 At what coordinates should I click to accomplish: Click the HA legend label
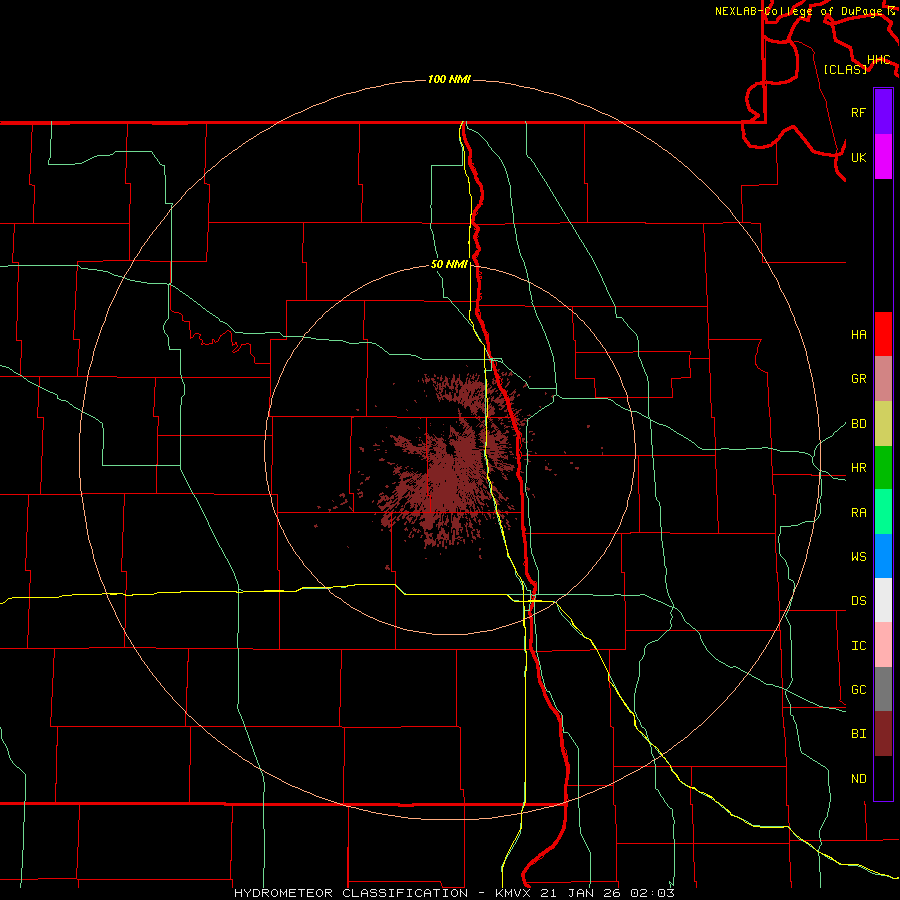[859, 335]
